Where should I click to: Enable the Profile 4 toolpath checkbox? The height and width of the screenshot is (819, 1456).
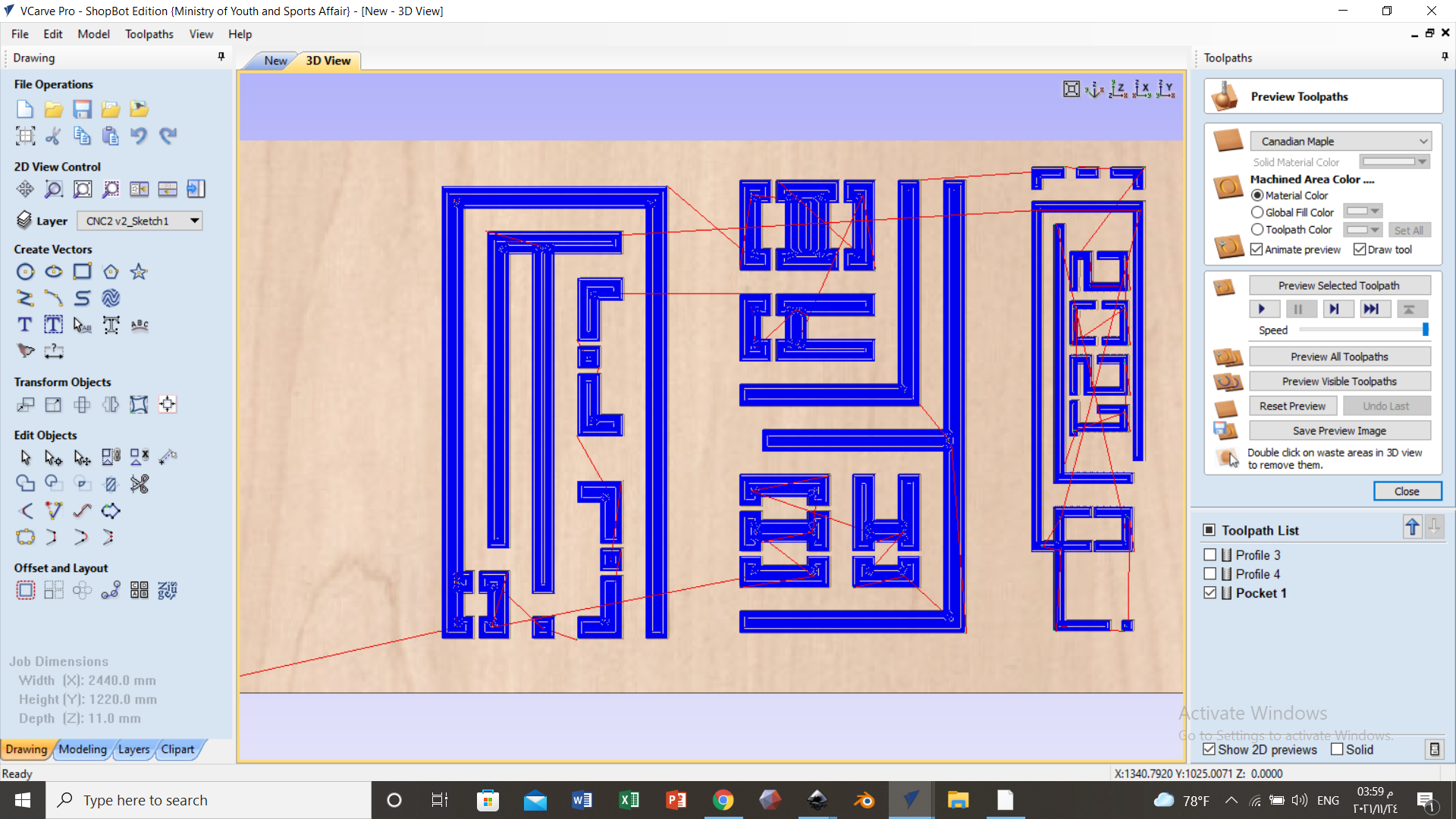(x=1210, y=573)
